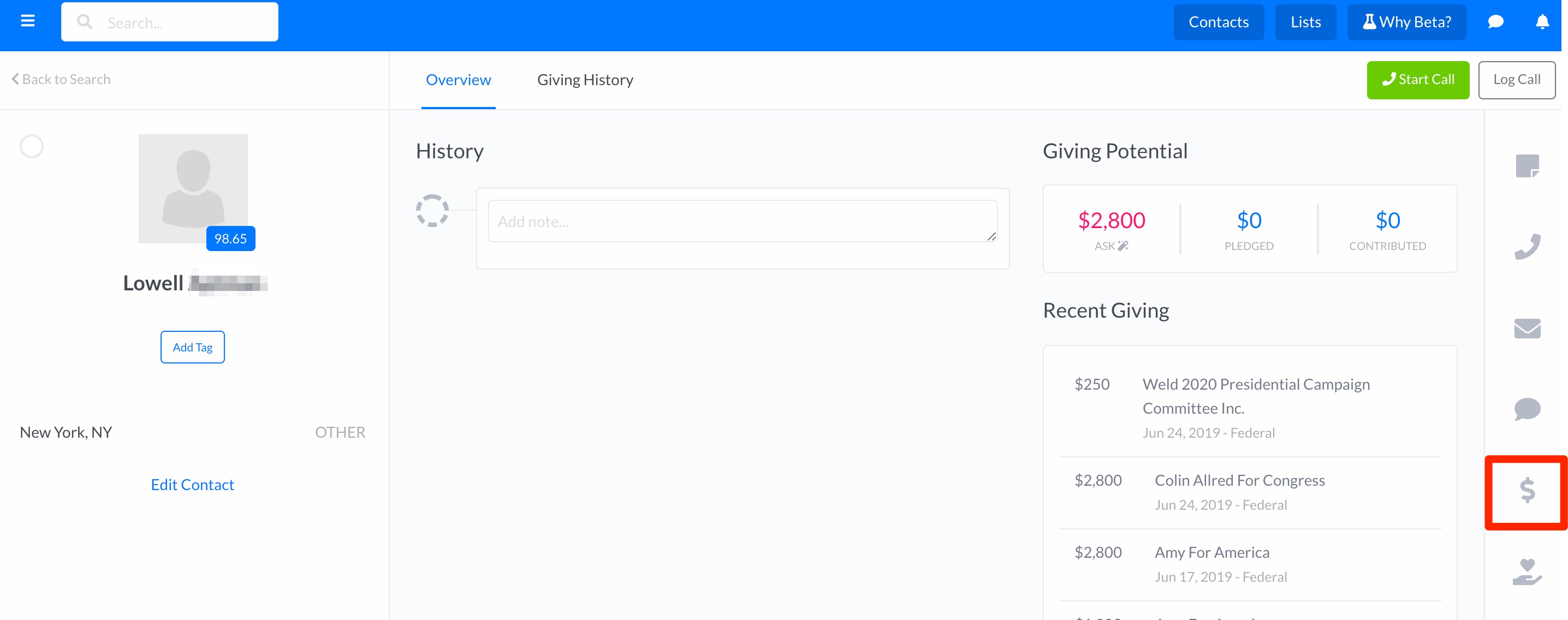Click the OTHER label

coord(340,432)
